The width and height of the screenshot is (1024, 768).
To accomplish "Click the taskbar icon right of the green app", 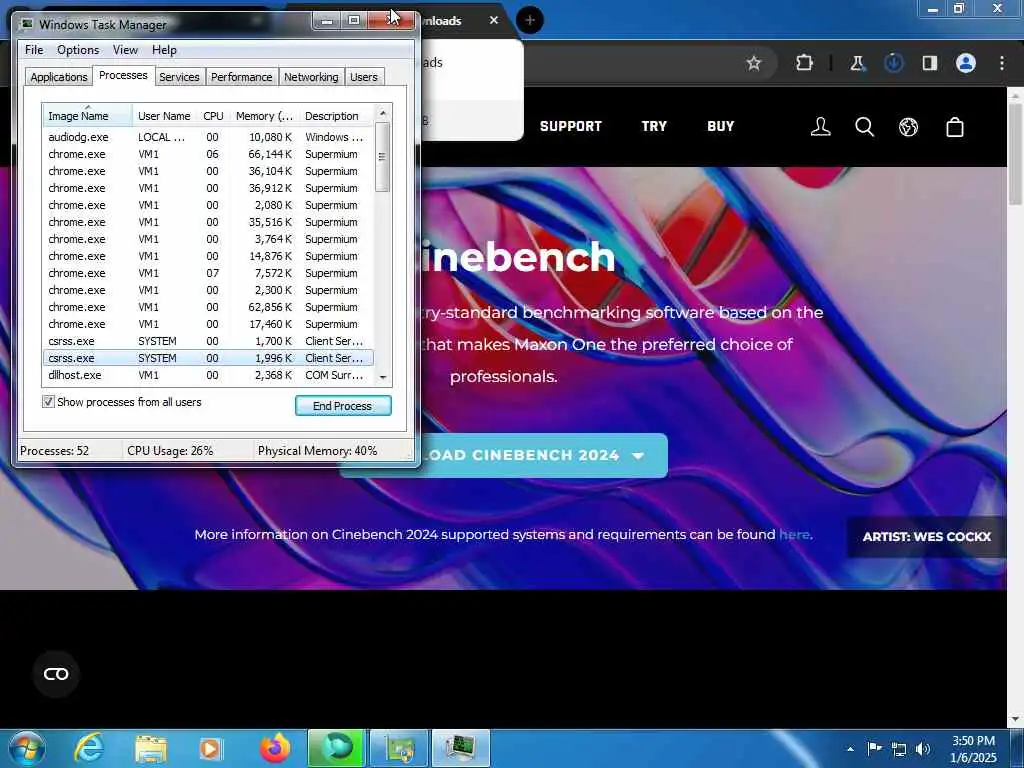I will [x=399, y=748].
